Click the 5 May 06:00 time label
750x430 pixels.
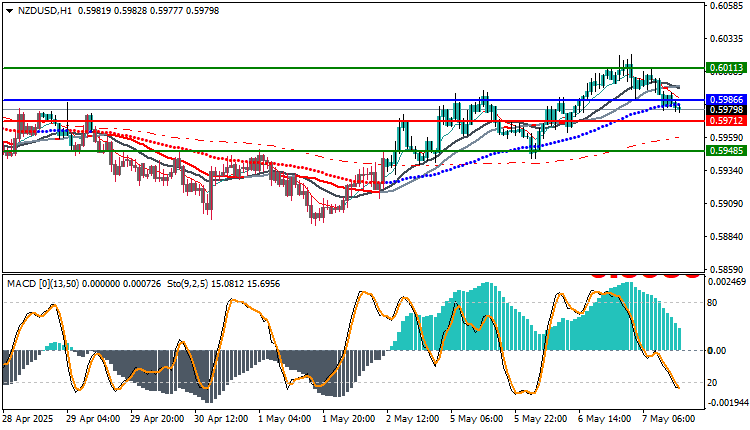(x=477, y=419)
